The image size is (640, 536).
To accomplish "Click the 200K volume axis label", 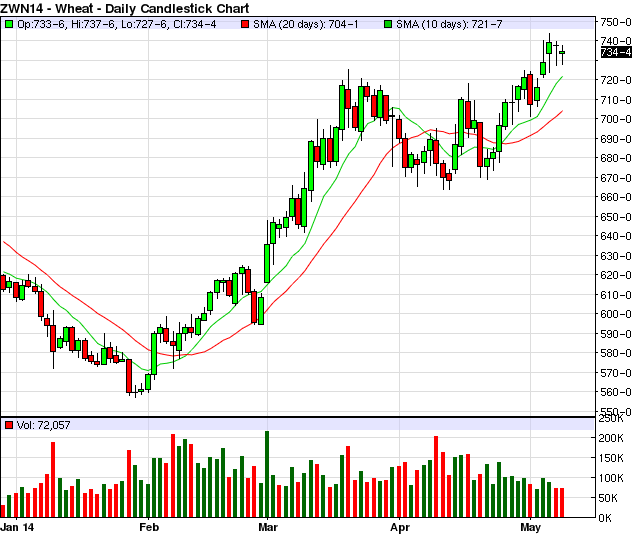I will pos(611,438).
